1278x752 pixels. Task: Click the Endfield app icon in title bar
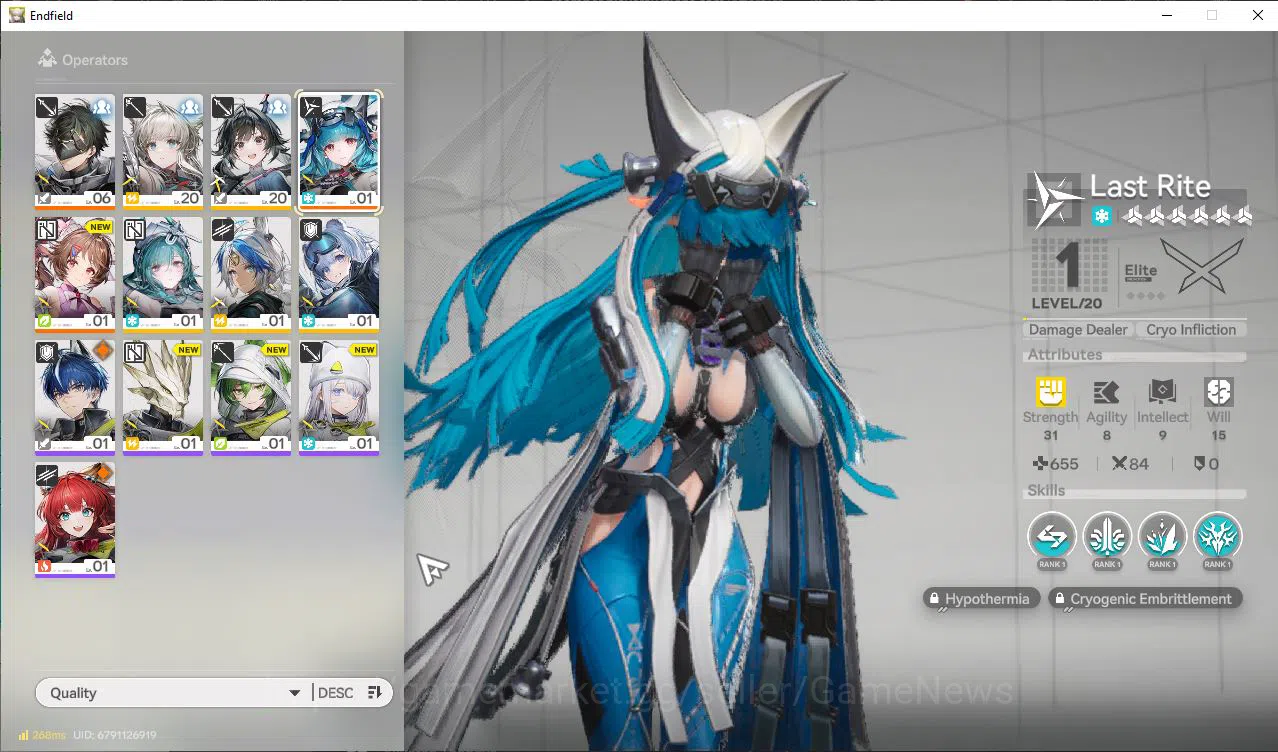16,15
